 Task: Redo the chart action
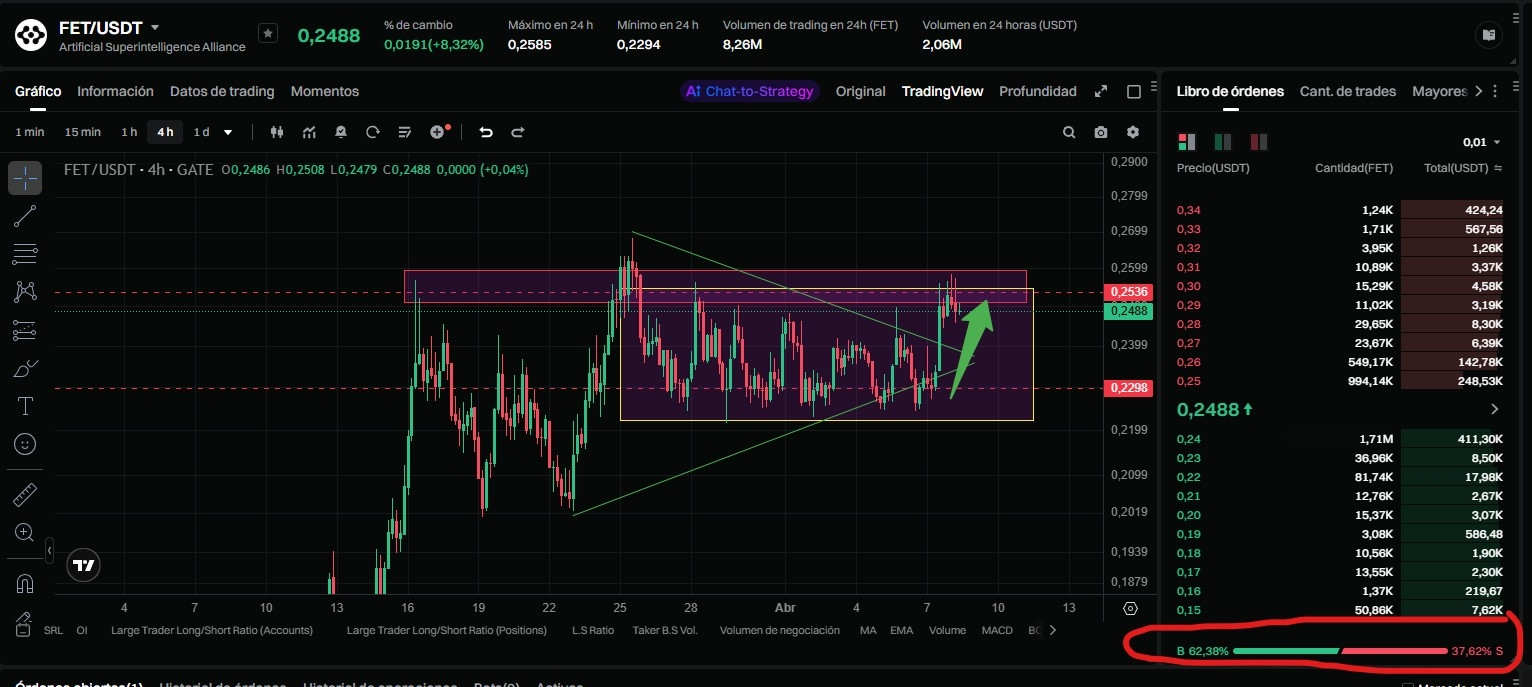pyautogui.click(x=518, y=132)
